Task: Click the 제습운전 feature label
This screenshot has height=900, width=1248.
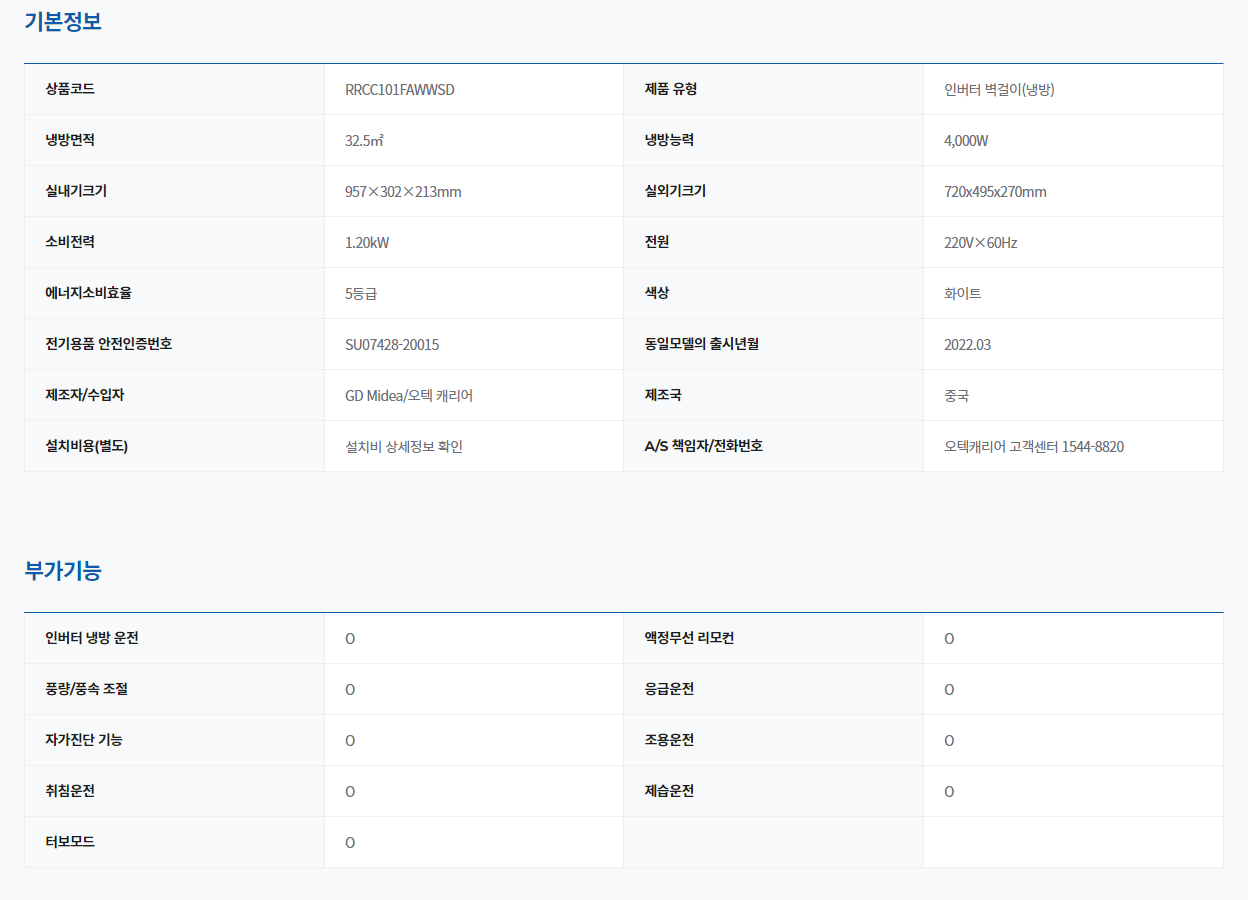Action: pos(669,791)
